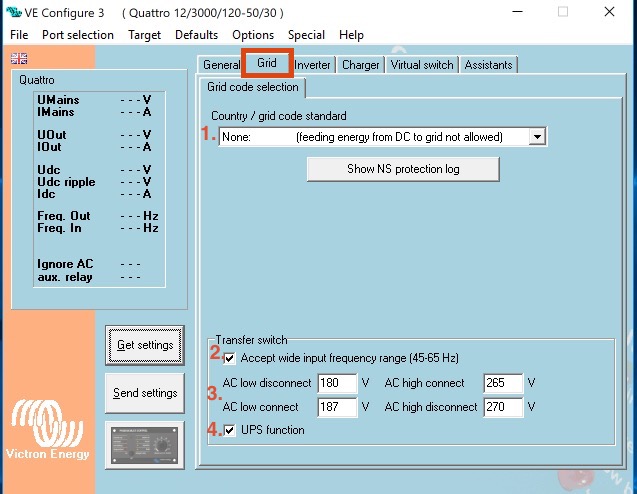The height and width of the screenshot is (494, 637).
Task: Click the Victron Energy logo
Action: (x=50, y=432)
